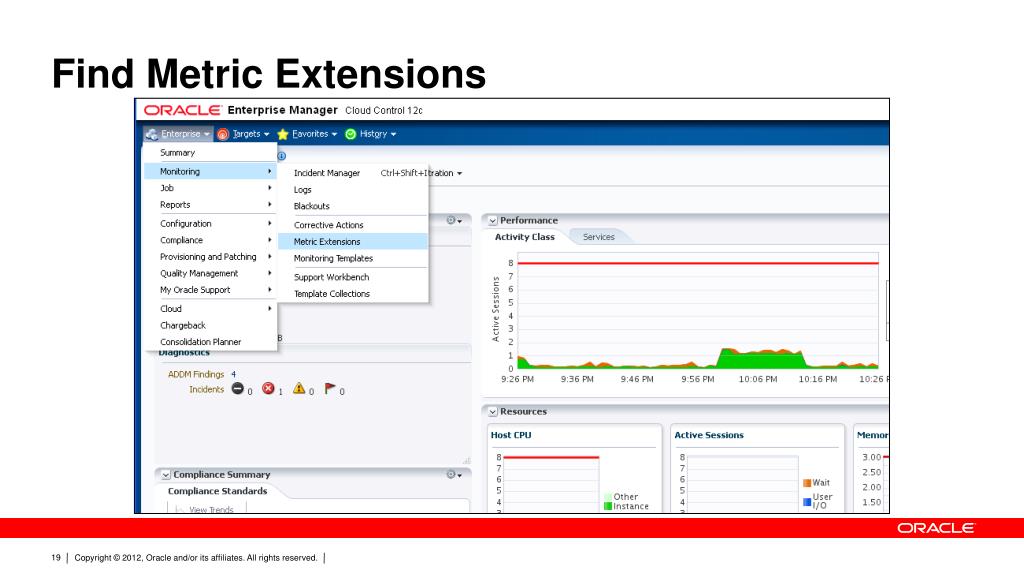The image size is (1024, 576).
Task: Open the Enterprise menu
Action: (x=178, y=134)
